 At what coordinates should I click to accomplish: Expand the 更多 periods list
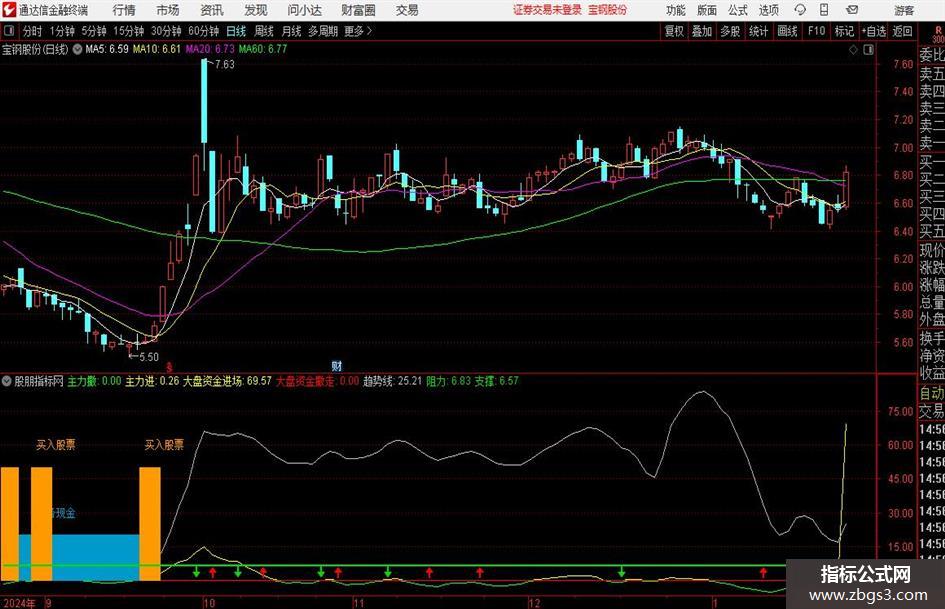359,31
